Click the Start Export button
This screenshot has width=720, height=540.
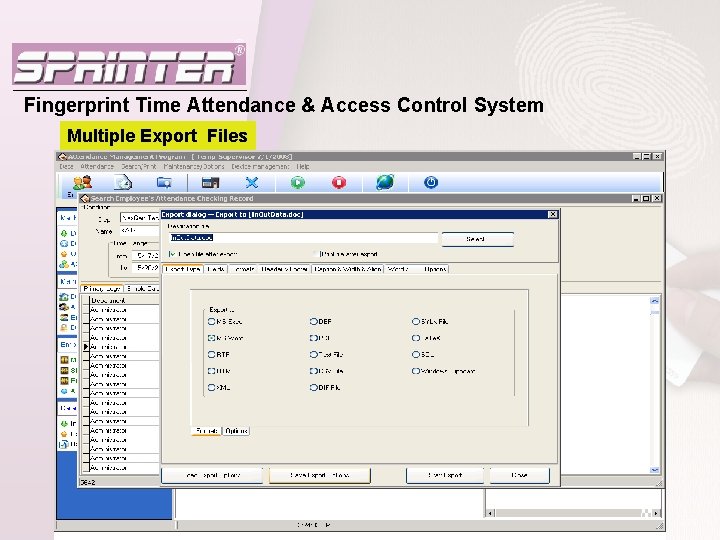[445, 475]
